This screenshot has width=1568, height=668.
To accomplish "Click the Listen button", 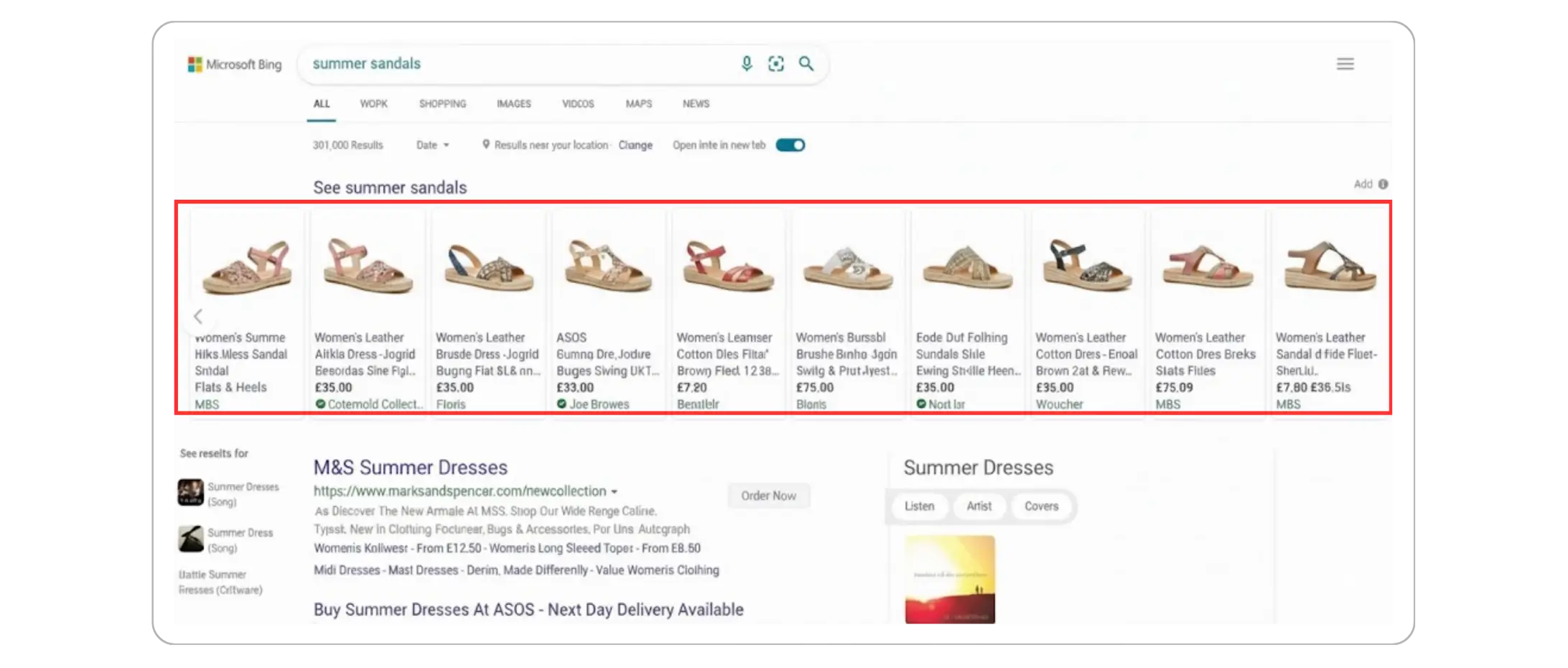I will (919, 506).
